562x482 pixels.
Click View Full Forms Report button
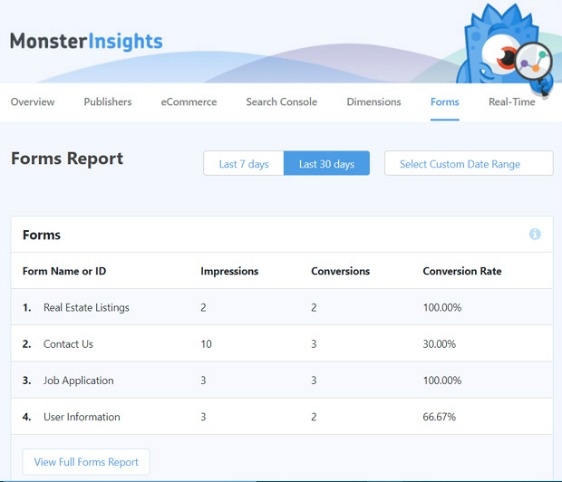pos(86,462)
